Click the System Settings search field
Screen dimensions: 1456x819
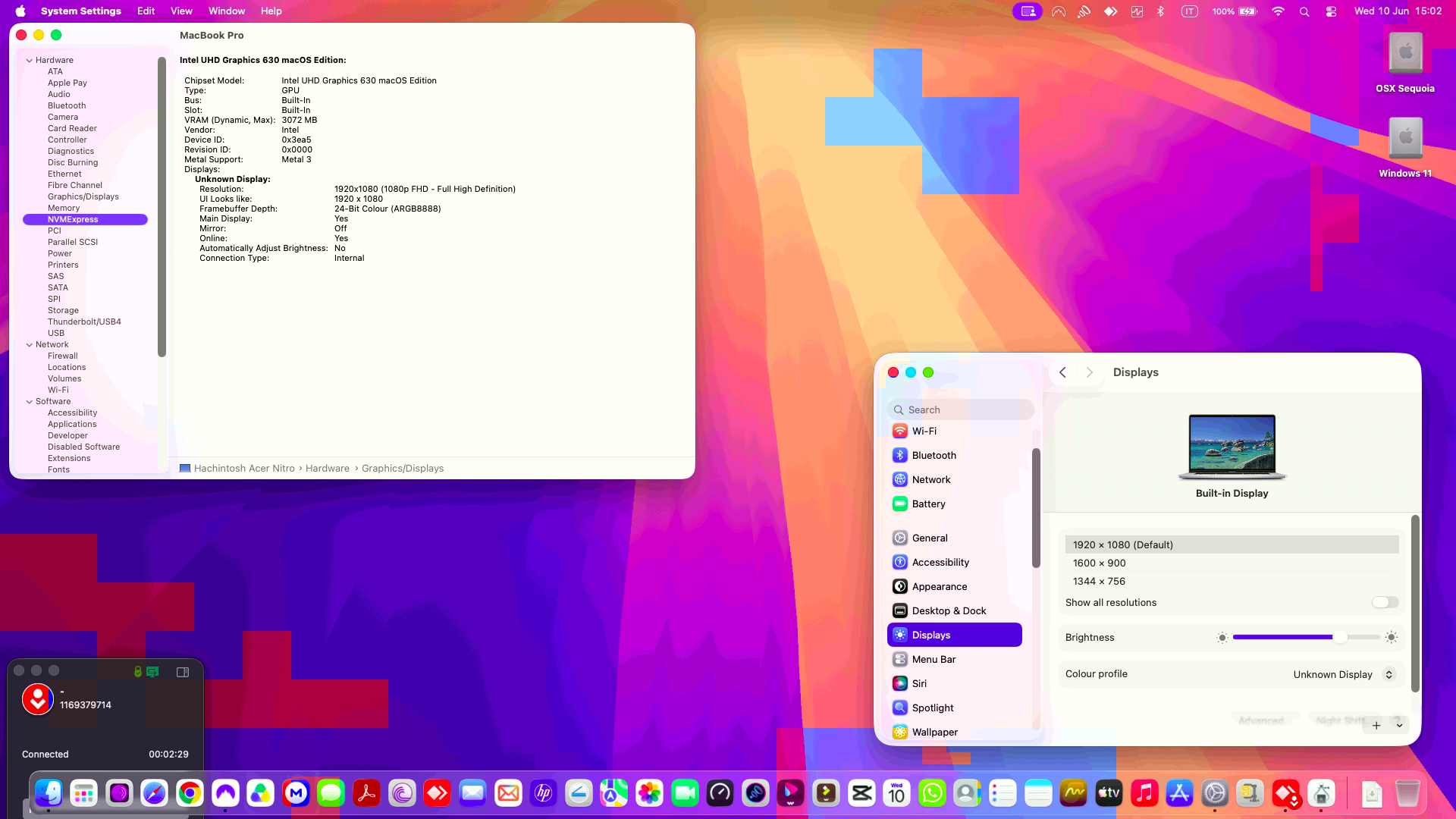point(961,409)
